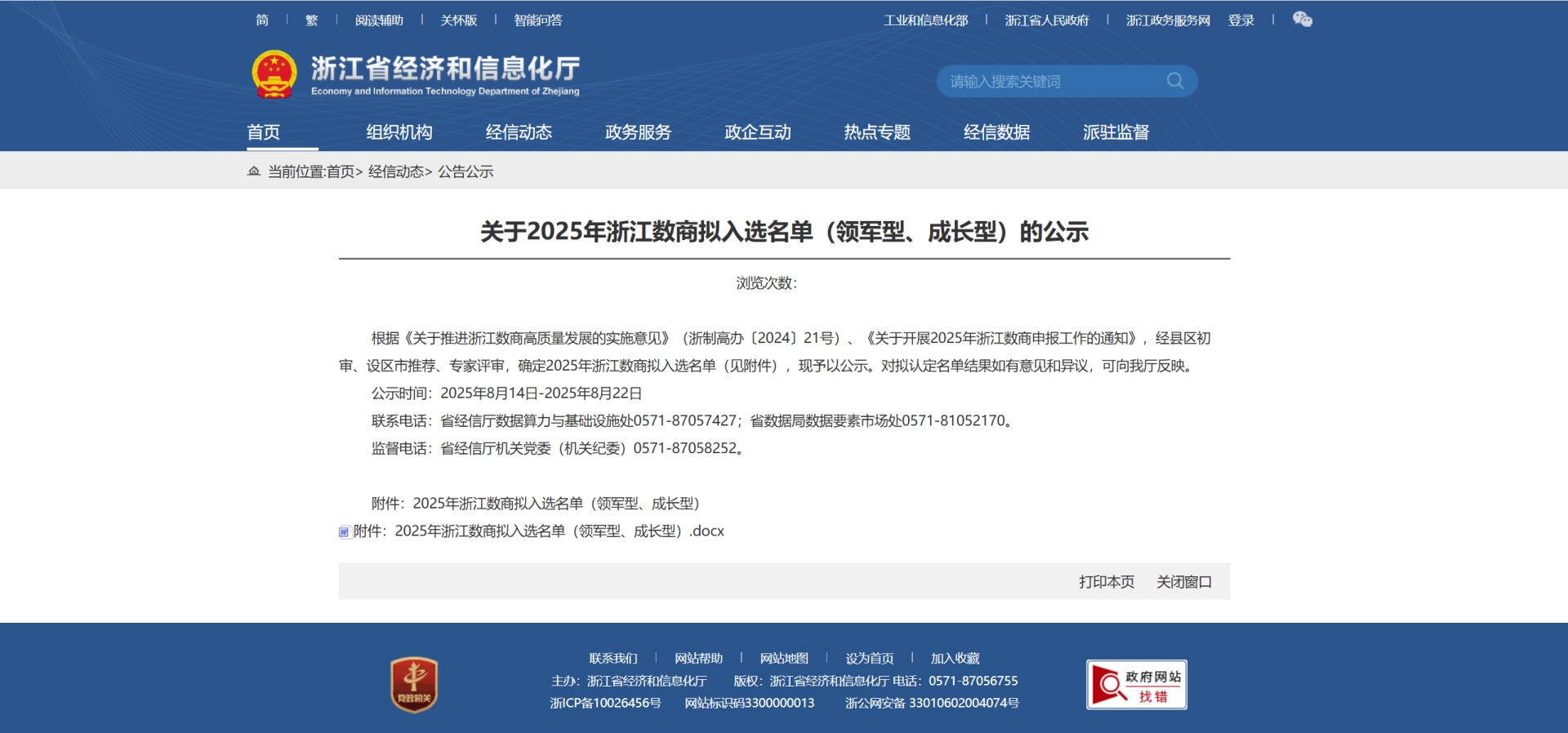Open the 政务服务 navigation menu

638,132
